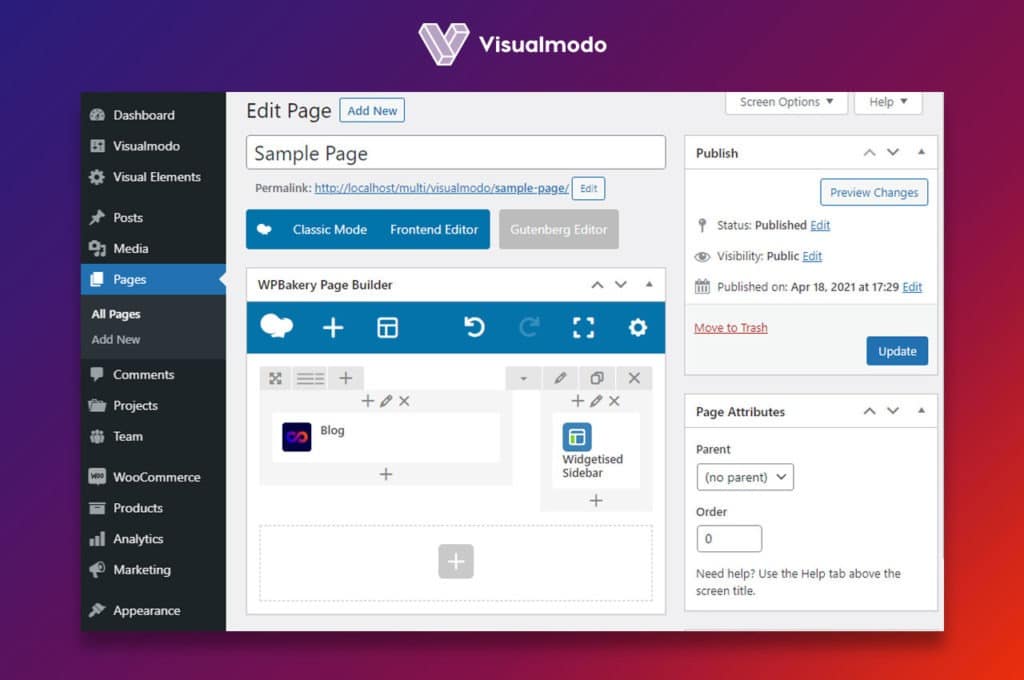Screen dimensions: 1024x680
Task: Click the Undo icon in the page builder
Action: click(473, 327)
